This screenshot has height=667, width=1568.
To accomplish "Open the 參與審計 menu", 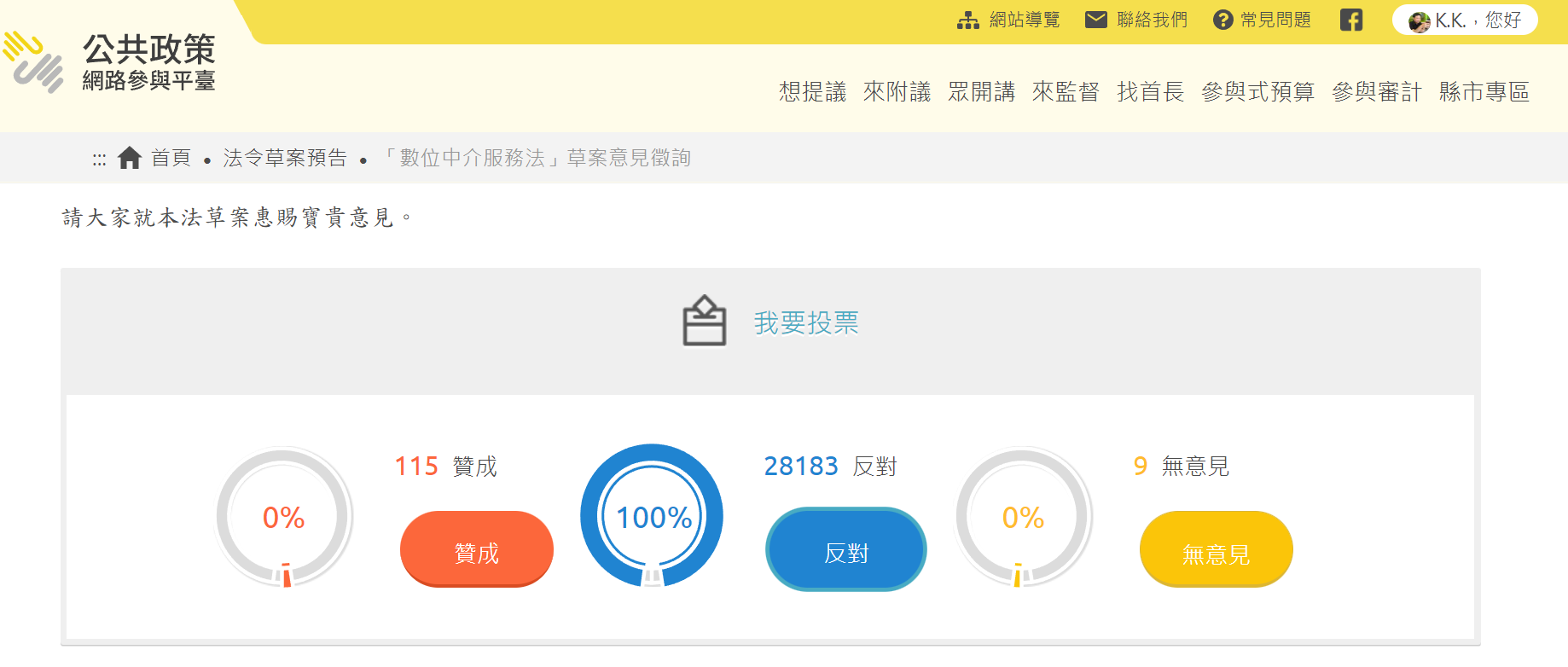I will point(1376,92).
